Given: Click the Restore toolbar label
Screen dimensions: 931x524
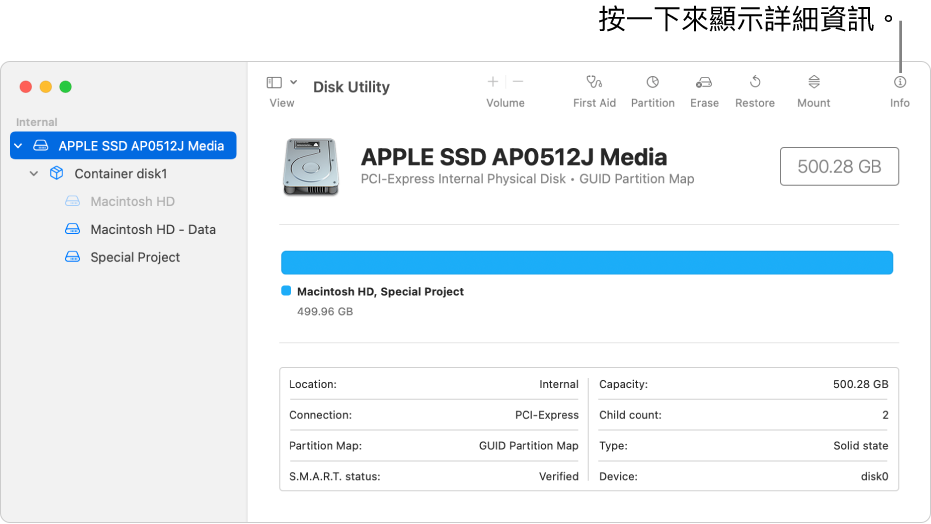Looking at the screenshot, I should [755, 103].
